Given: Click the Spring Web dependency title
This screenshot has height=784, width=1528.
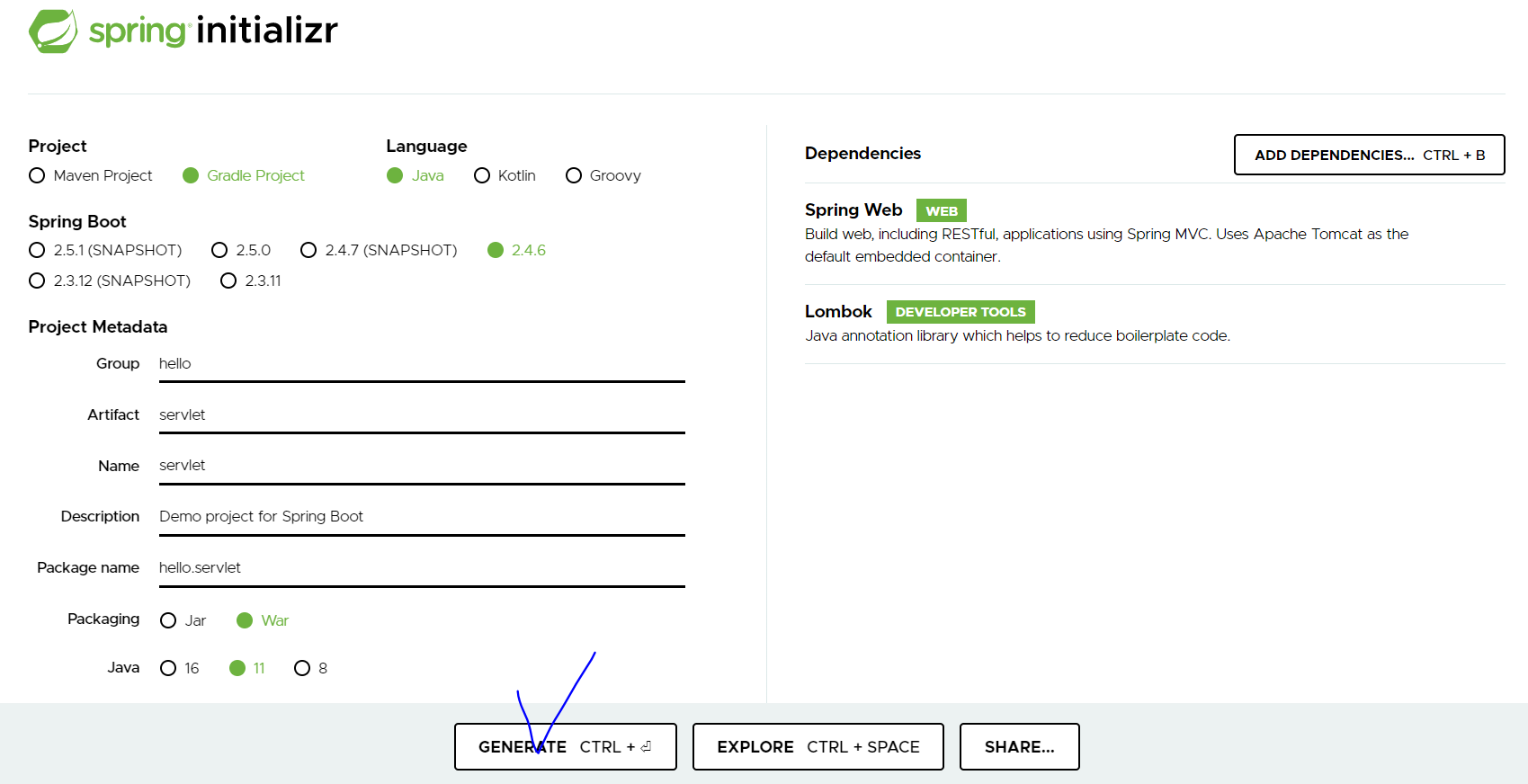Looking at the screenshot, I should (x=853, y=209).
